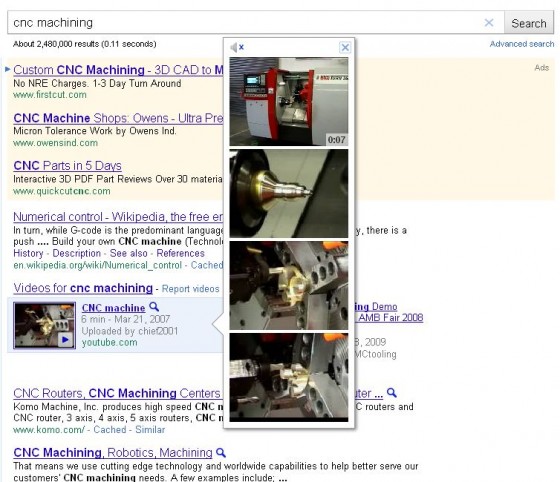This screenshot has width=560, height=482.
Task: Jump to the References section link
Action: point(180,253)
